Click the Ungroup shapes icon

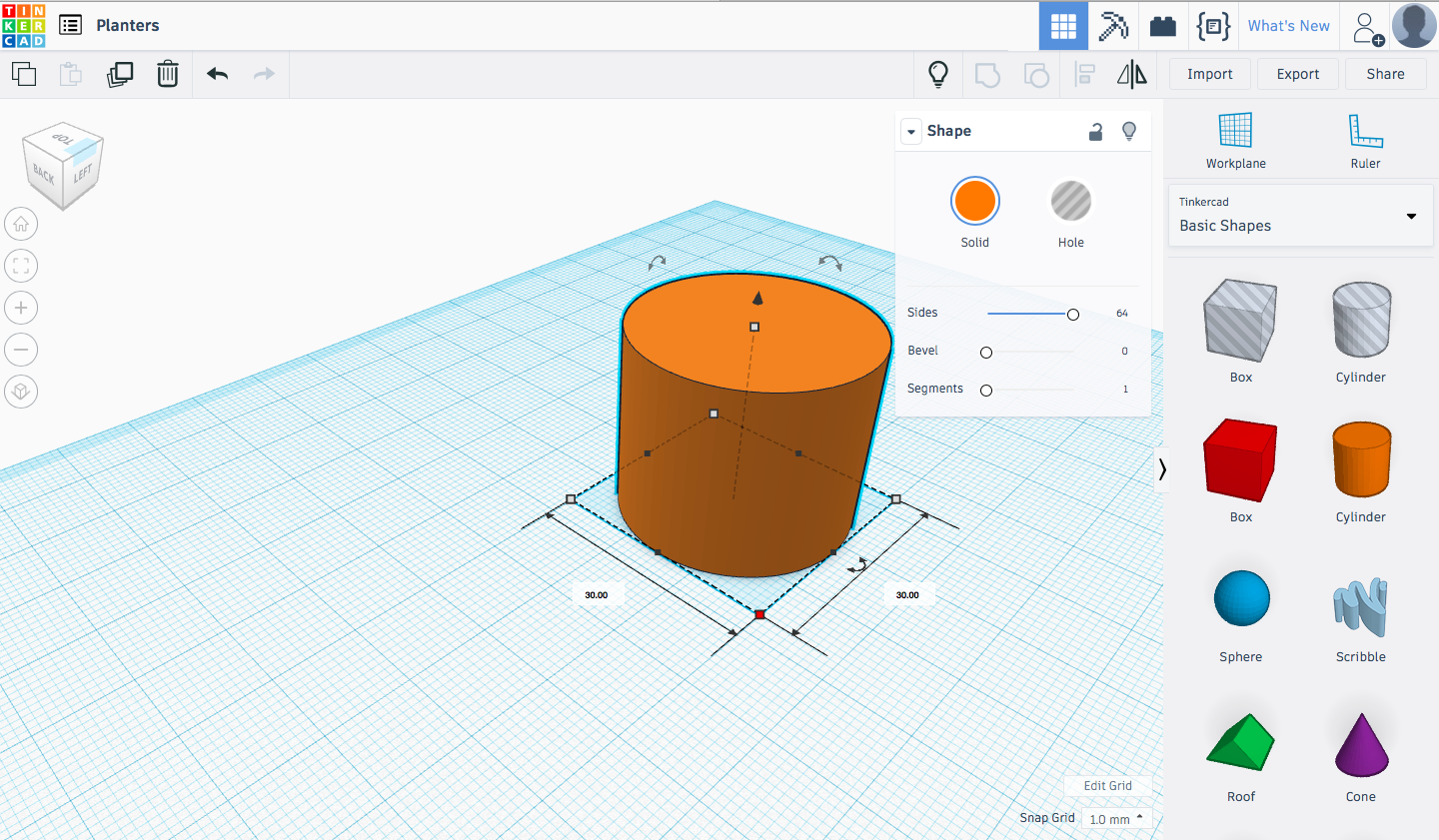point(1036,75)
